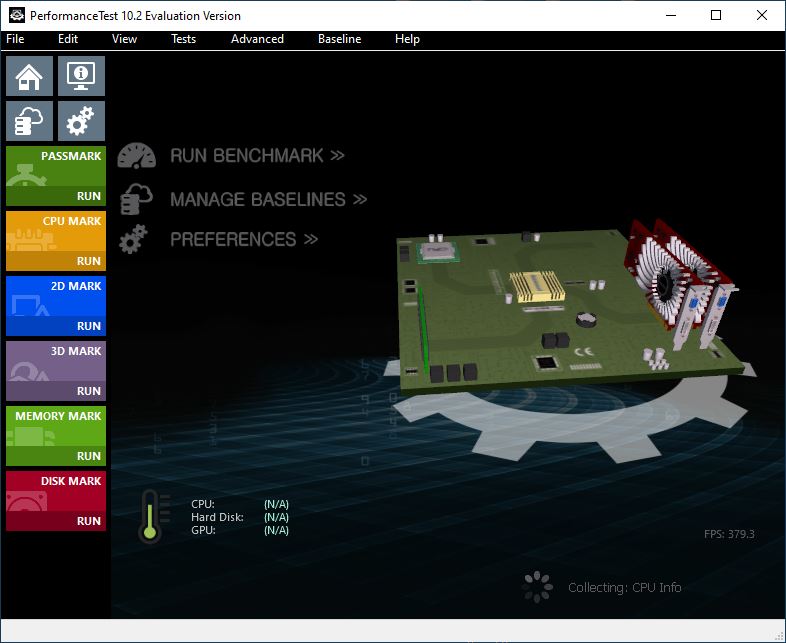Image resolution: width=786 pixels, height=643 pixels.
Task: Click the 'CPU:' temperature label
Action: (x=203, y=504)
